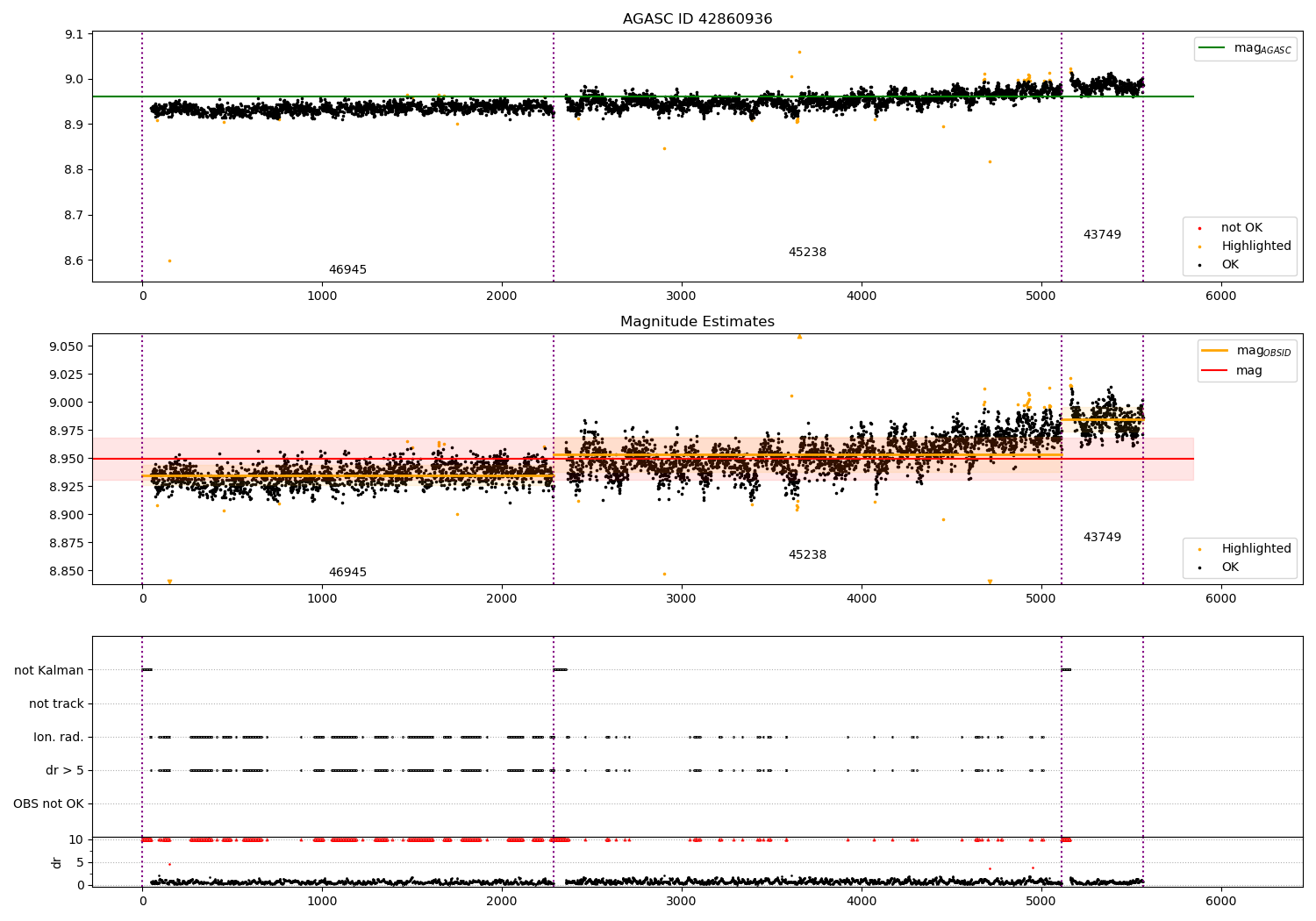The width and height of the screenshot is (1316, 921).
Task: Click the 8.7 y-axis tick label
Action: click(75, 216)
